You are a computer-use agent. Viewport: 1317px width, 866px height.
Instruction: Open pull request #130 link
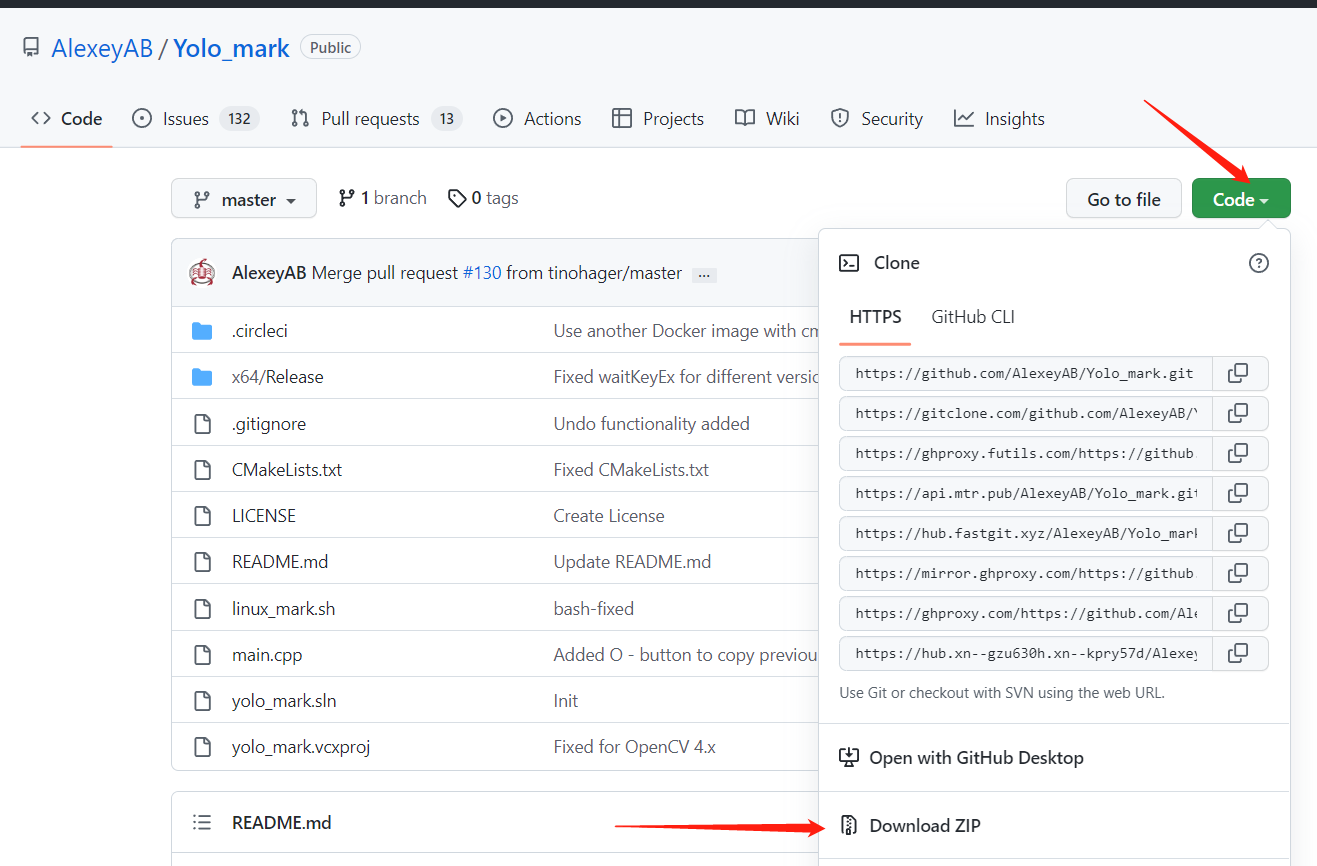[482, 273]
